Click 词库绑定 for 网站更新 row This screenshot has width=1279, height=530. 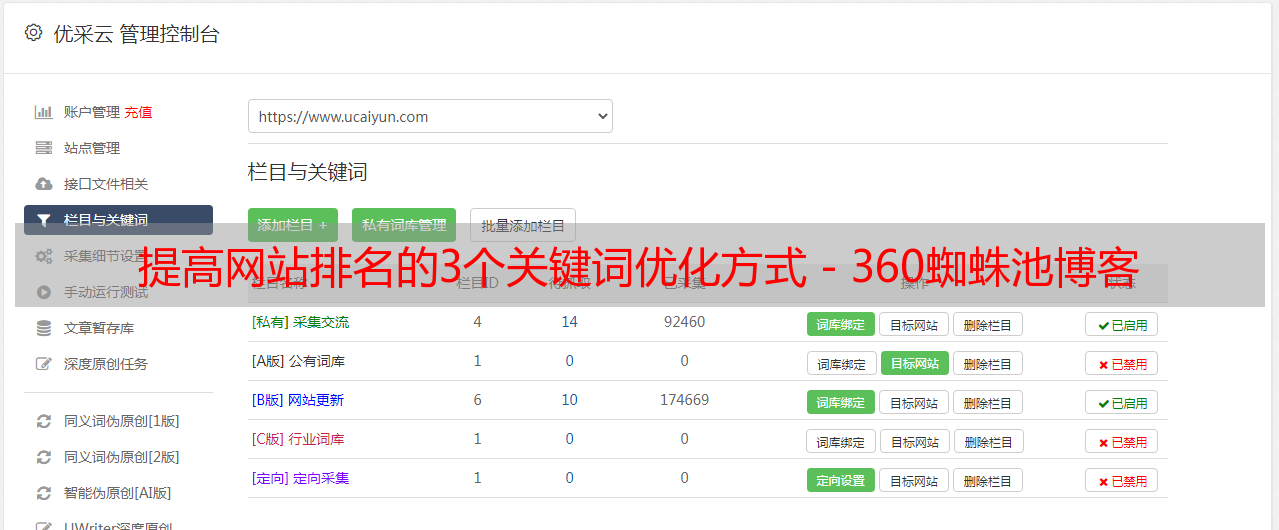tap(841, 402)
